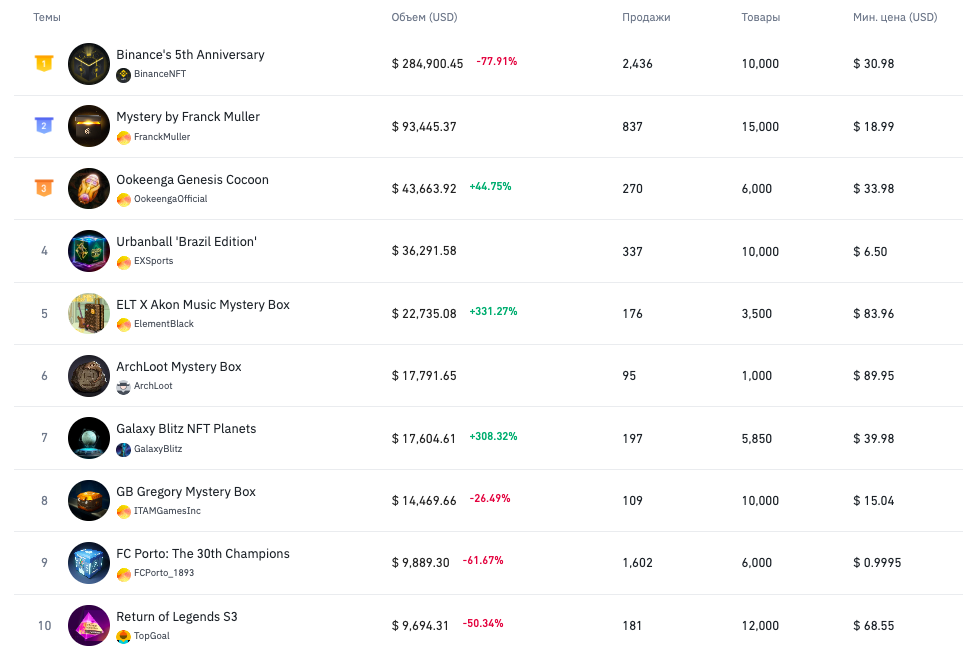Click the EXSports creator name
The image size is (963, 653).
(154, 260)
